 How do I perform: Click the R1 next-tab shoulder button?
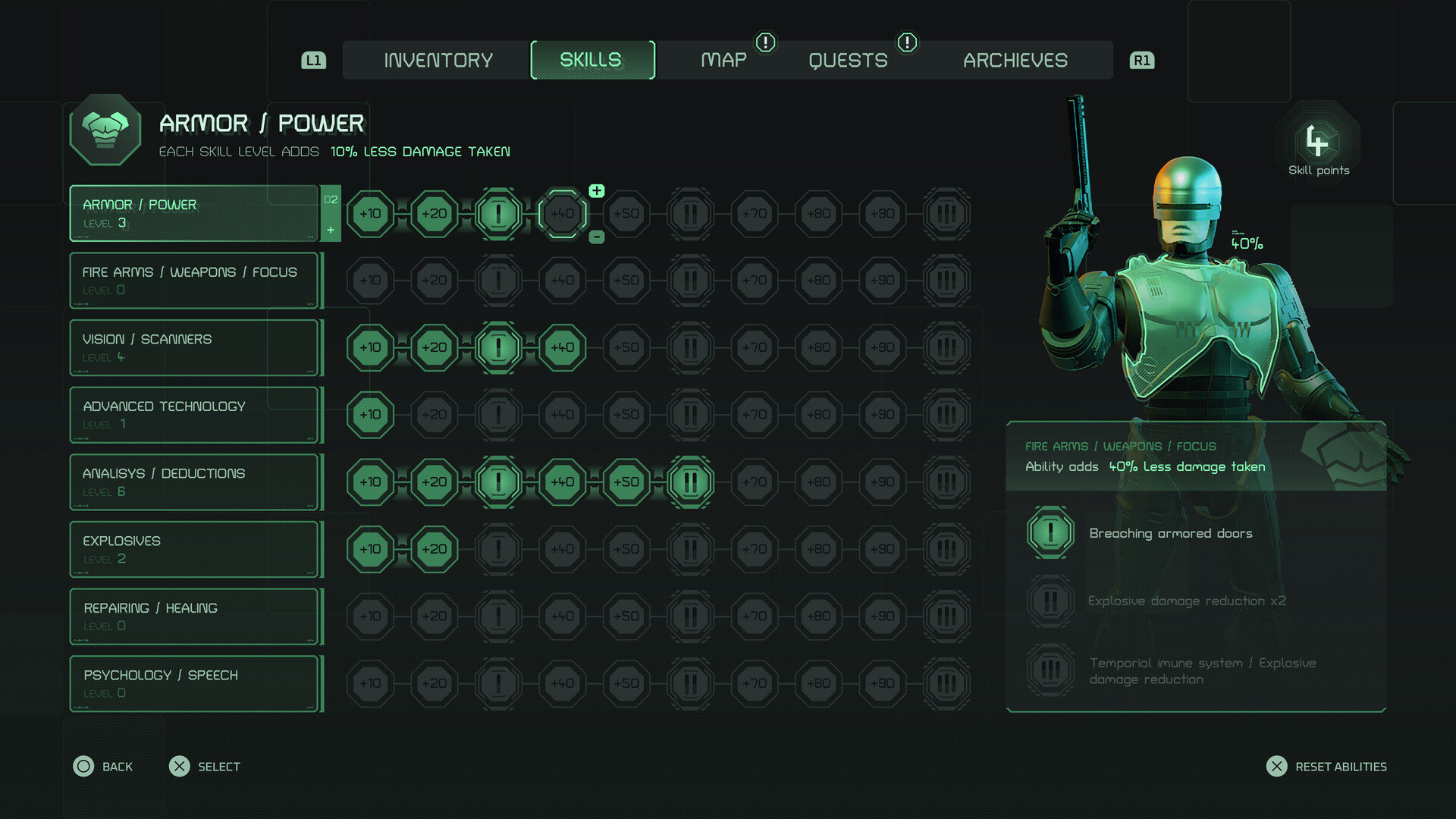point(1141,61)
